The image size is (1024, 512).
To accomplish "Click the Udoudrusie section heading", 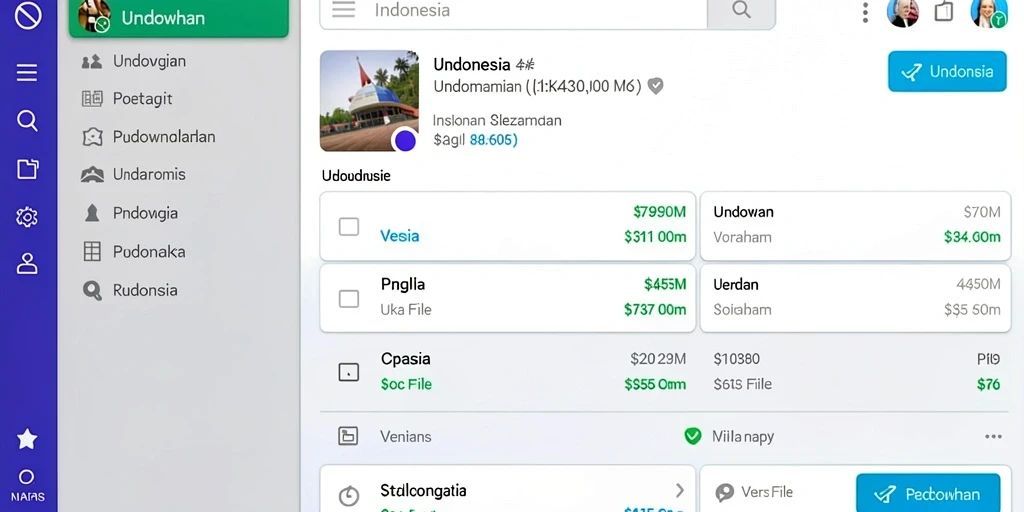I will point(356,176).
